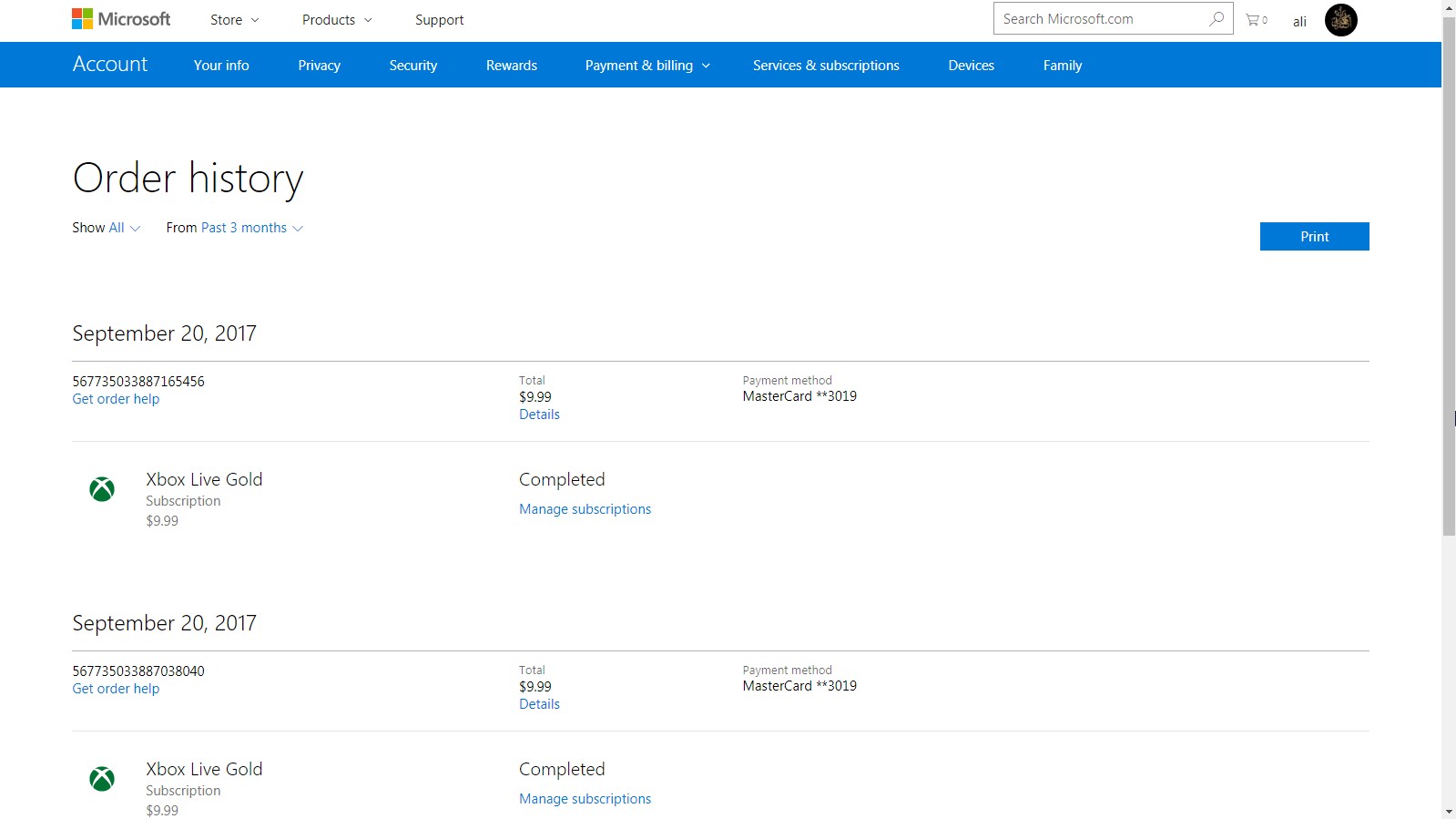This screenshot has width=1456, height=819.
Task: Click the scrollbar up arrow
Action: pos(1449,7)
